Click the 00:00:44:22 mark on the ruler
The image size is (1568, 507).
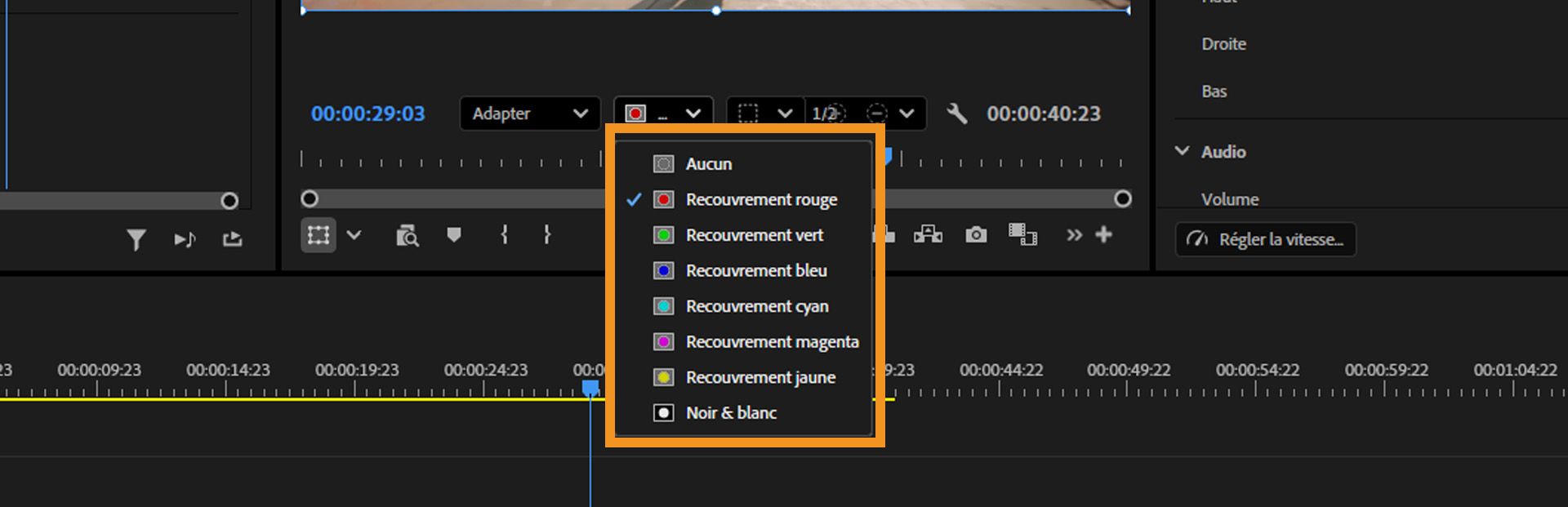(x=1001, y=370)
